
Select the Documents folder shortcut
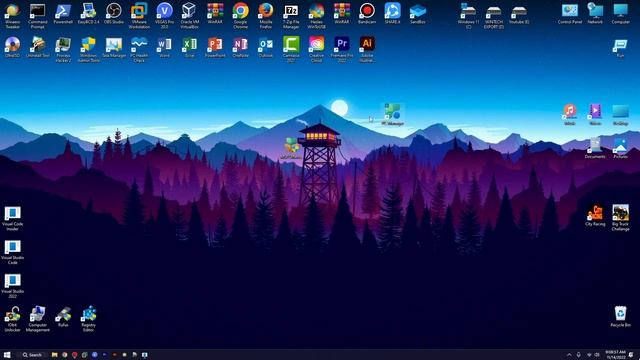(x=595, y=148)
